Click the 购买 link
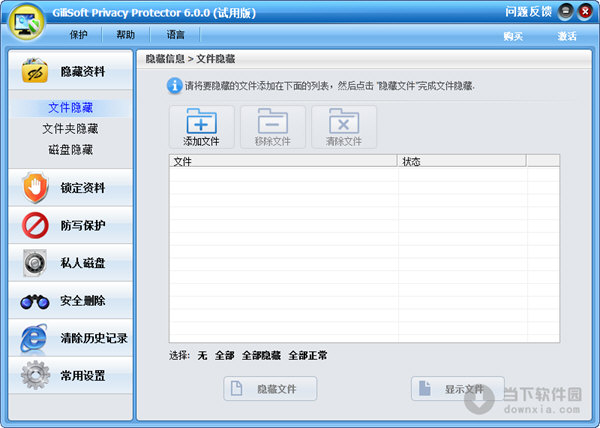 (x=513, y=36)
